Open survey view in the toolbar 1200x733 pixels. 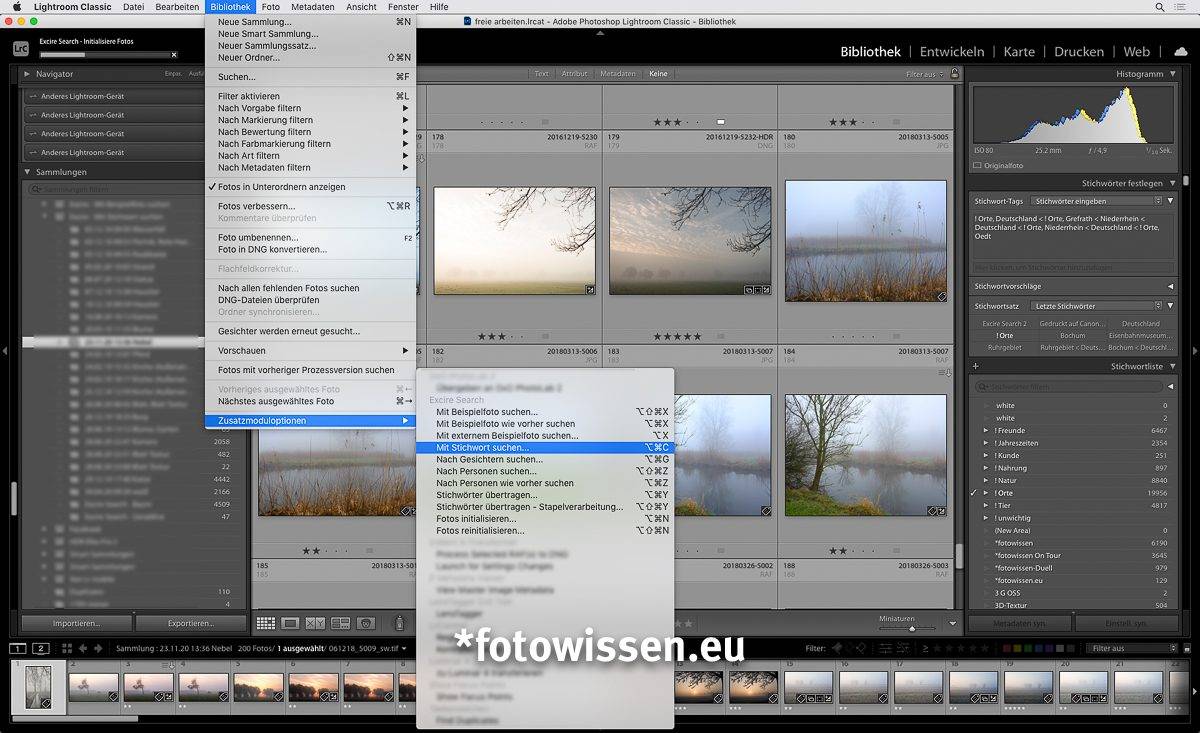340,623
